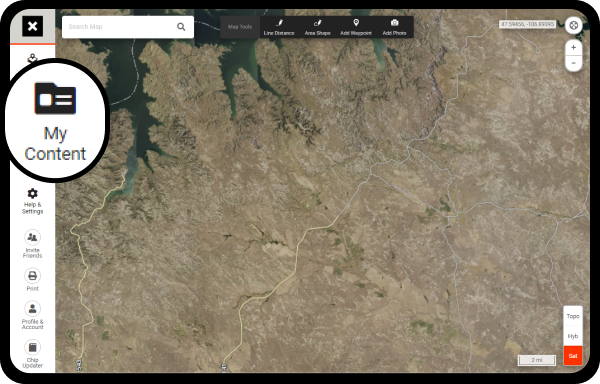Select the Sat basemap option

point(573,356)
